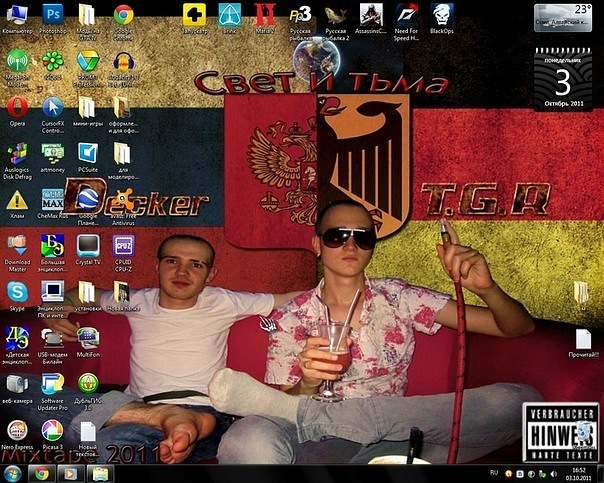Open Chrome from the taskbar
This screenshot has height=483, width=604.
pos(42,472)
